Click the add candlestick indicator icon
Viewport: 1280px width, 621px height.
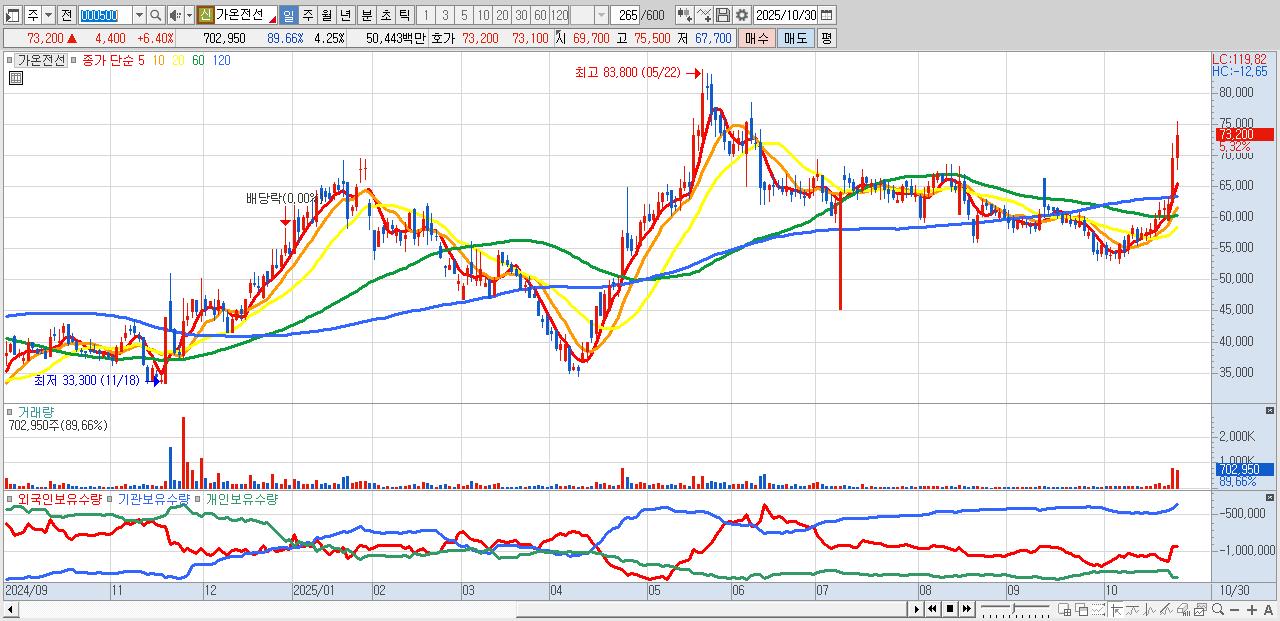[x=684, y=15]
